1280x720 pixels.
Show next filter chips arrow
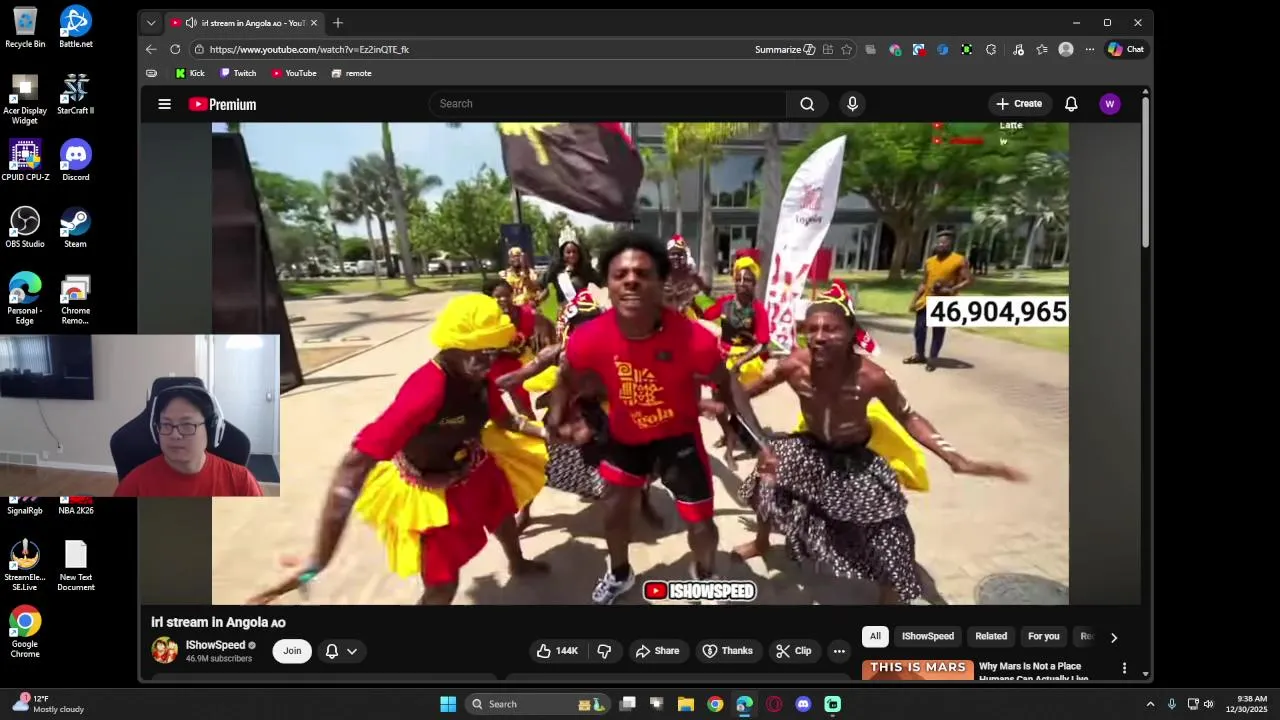pyautogui.click(x=1113, y=637)
